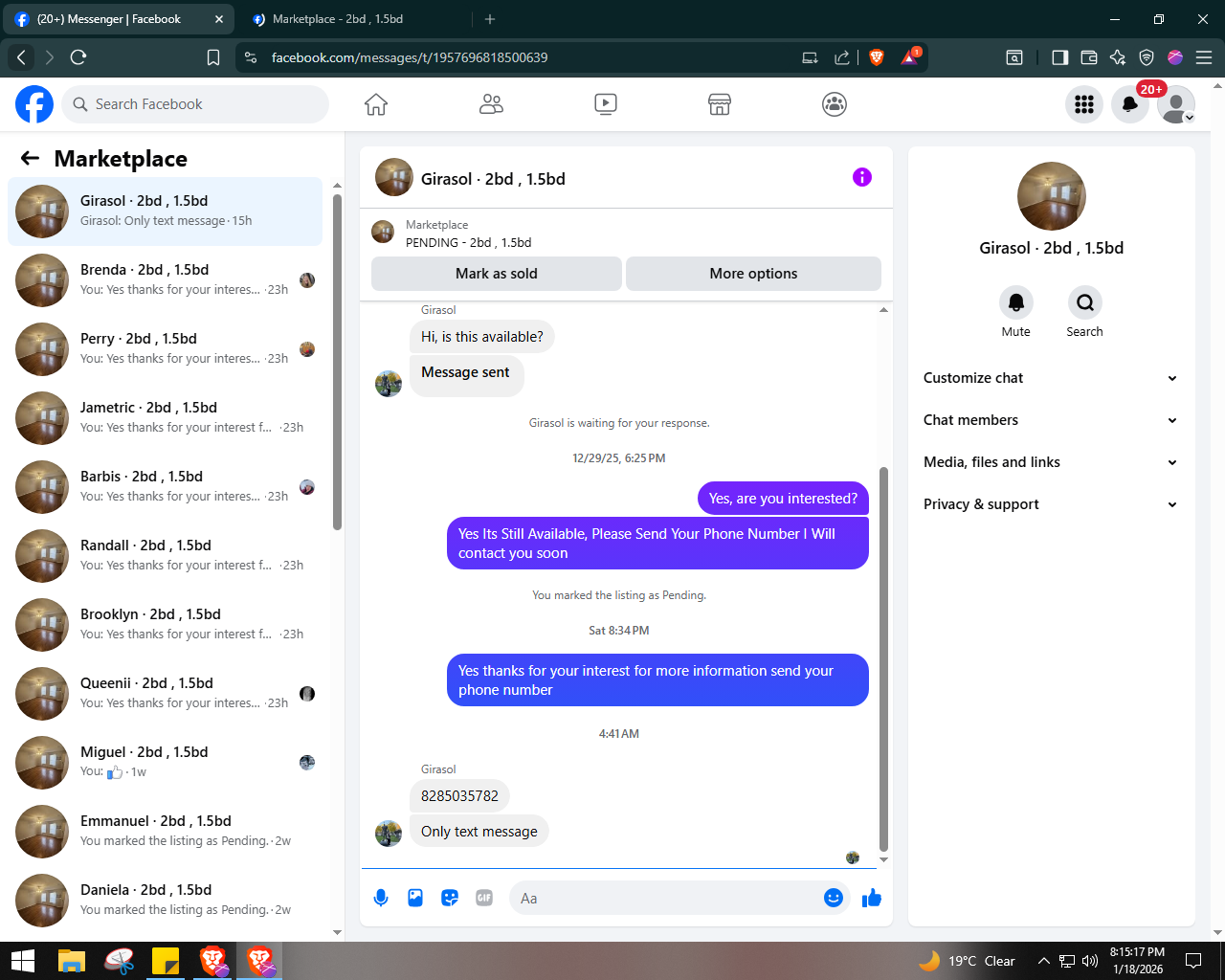Screen dimensions: 1225x980
Task: Expand the Chat members section
Action: [1051, 420]
